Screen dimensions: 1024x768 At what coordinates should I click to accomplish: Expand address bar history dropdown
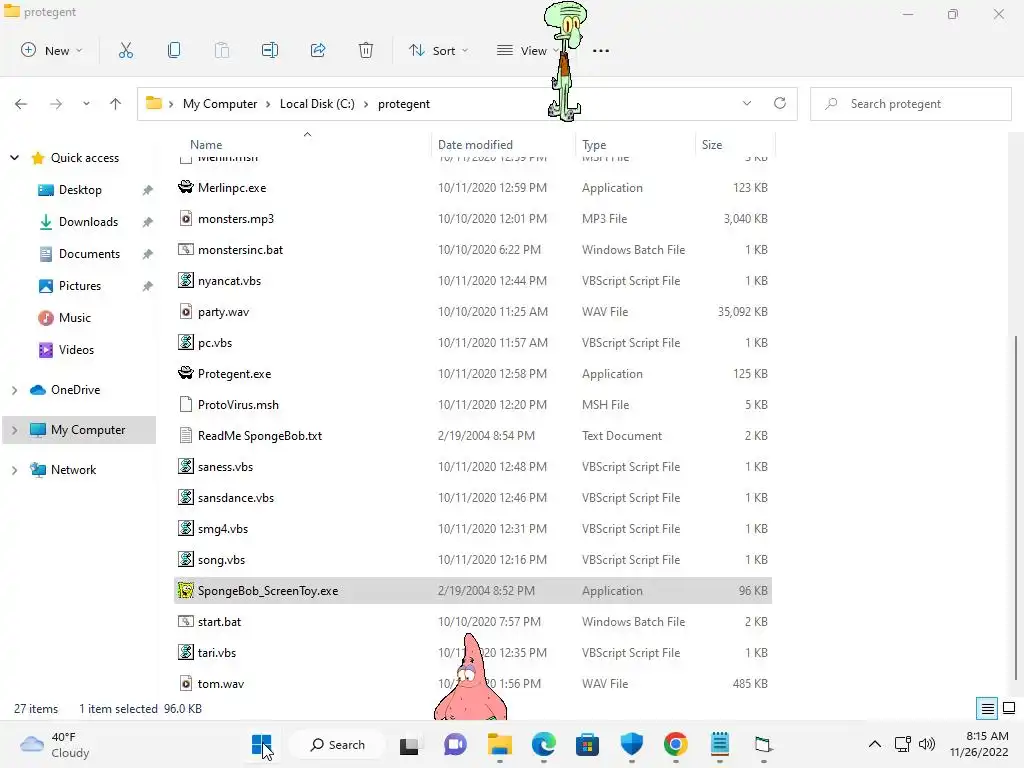[747, 103]
